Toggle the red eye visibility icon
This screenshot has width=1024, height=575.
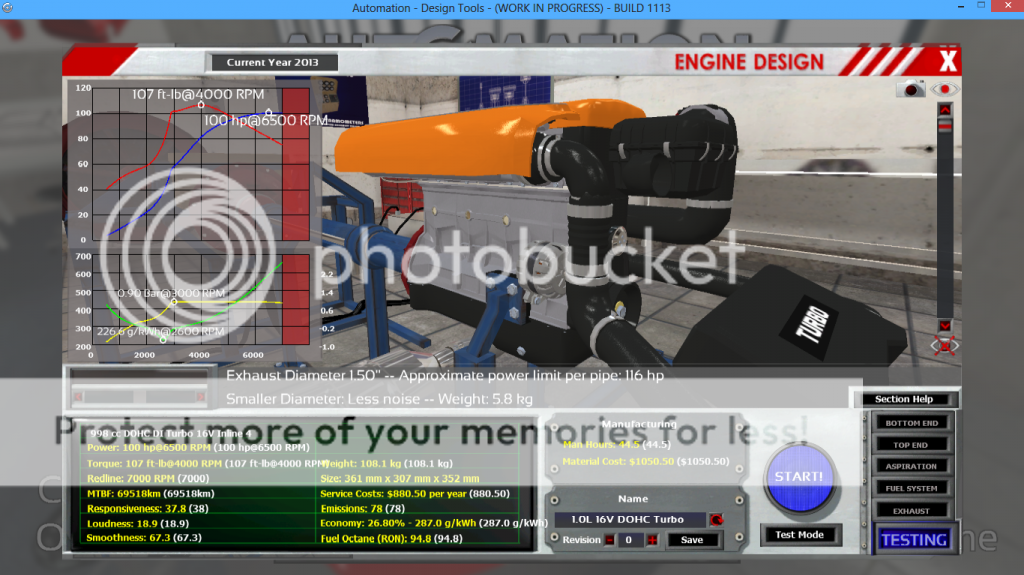944,89
